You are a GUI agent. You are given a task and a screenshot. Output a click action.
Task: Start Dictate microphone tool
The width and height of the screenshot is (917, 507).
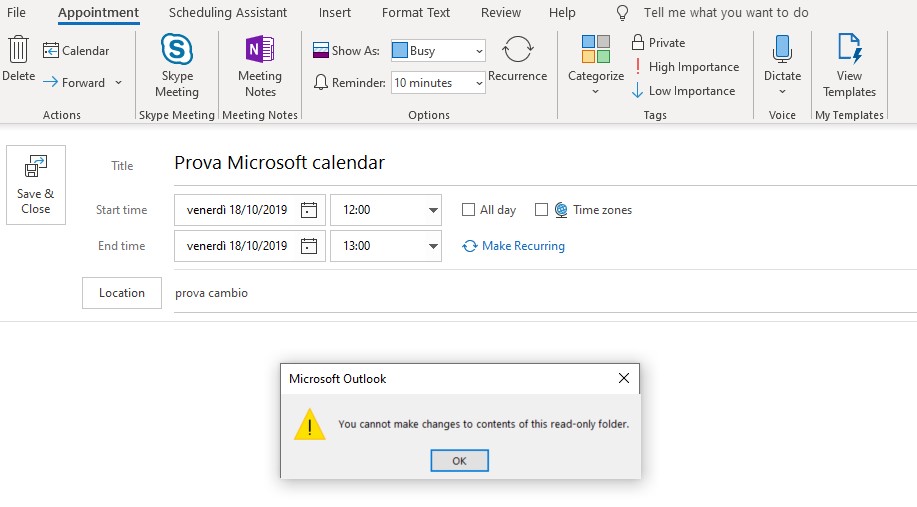(x=782, y=50)
